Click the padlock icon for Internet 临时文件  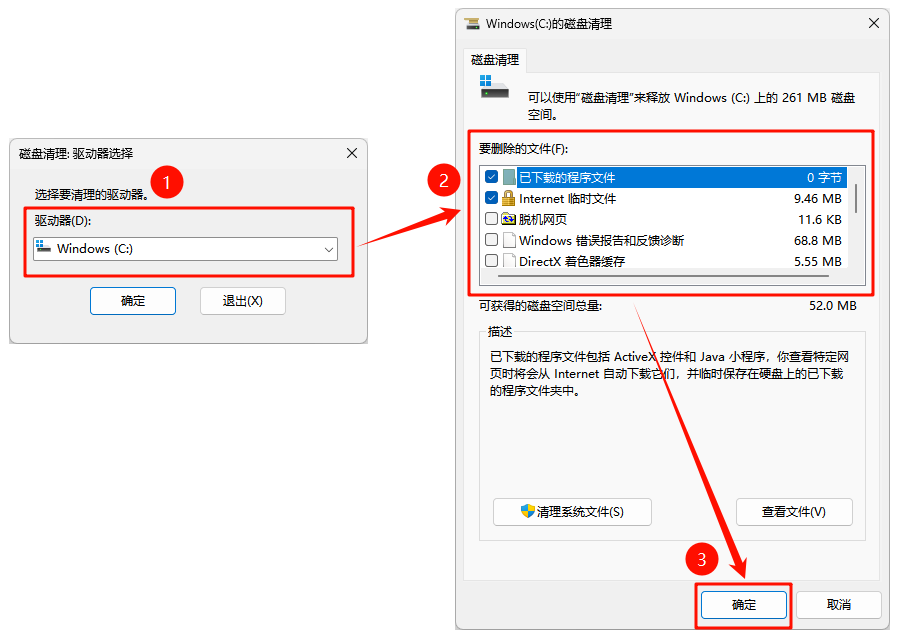[509, 198]
